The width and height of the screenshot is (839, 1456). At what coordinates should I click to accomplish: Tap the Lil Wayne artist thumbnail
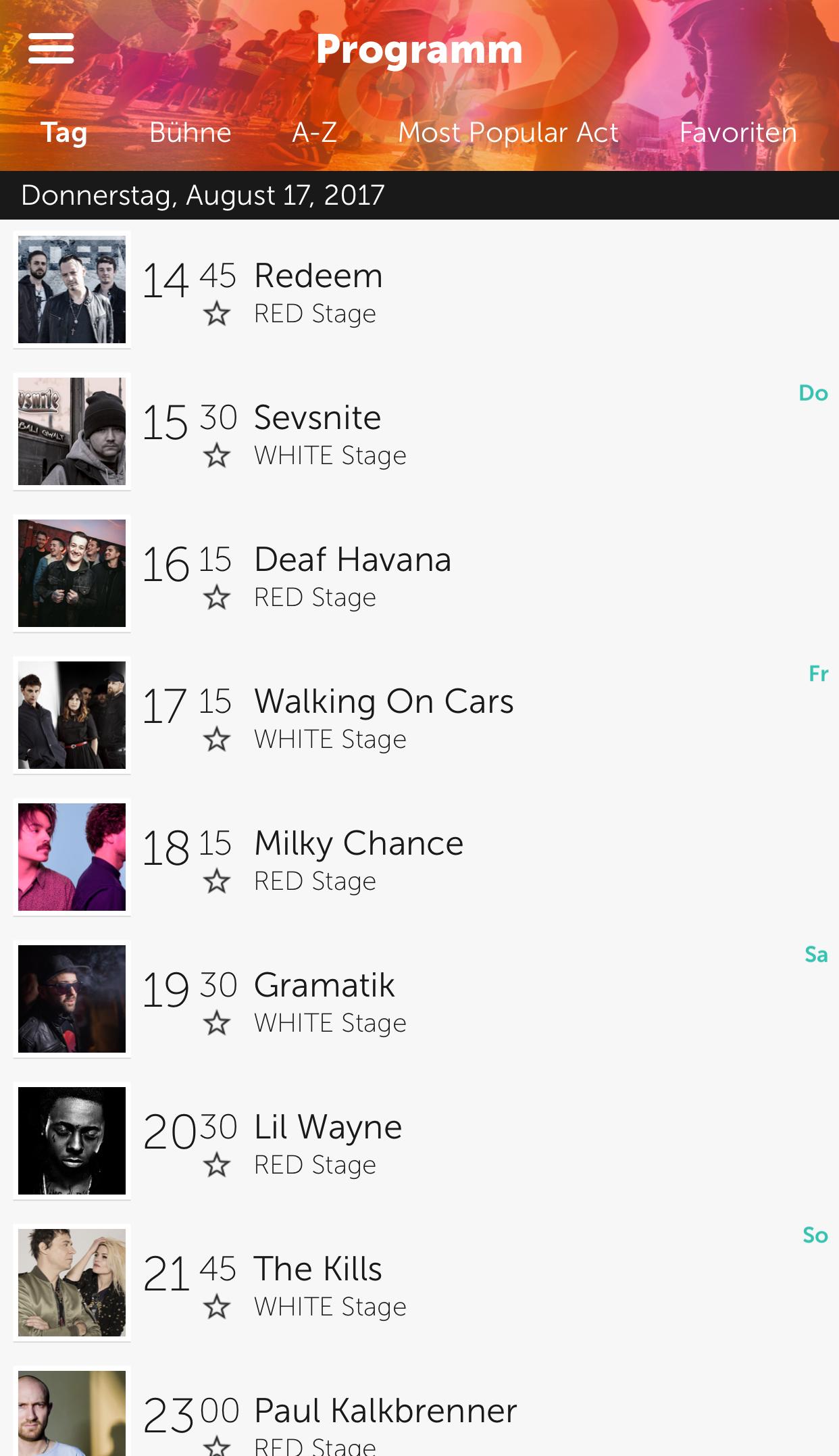(72, 1140)
